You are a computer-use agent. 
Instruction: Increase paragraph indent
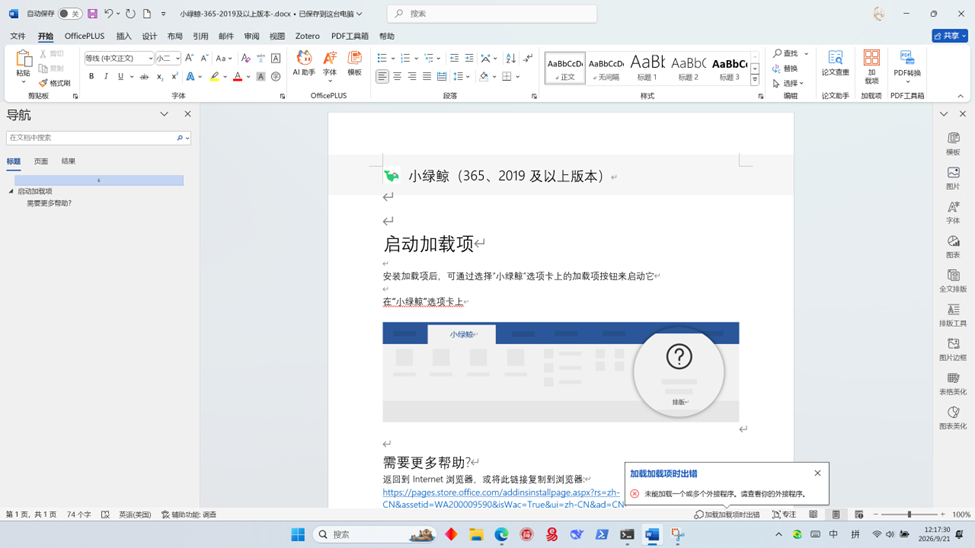click(469, 58)
